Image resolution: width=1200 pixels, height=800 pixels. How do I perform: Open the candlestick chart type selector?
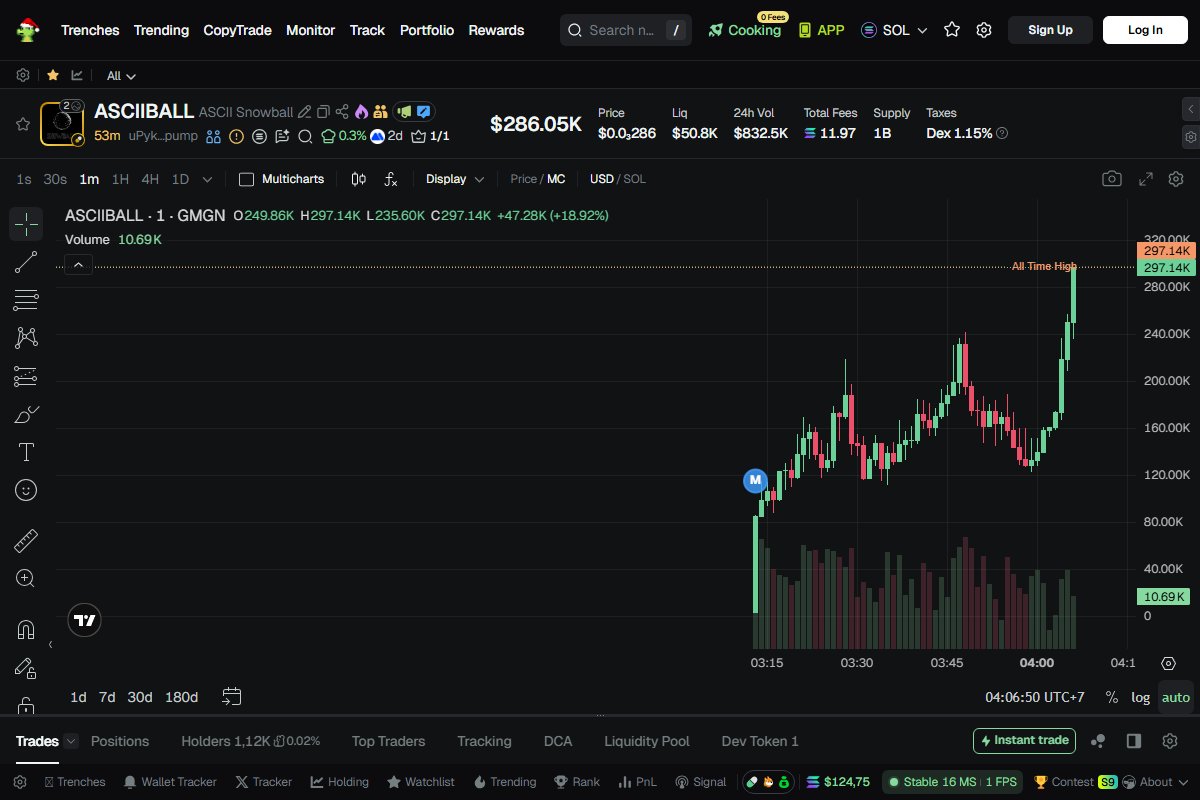coord(359,179)
